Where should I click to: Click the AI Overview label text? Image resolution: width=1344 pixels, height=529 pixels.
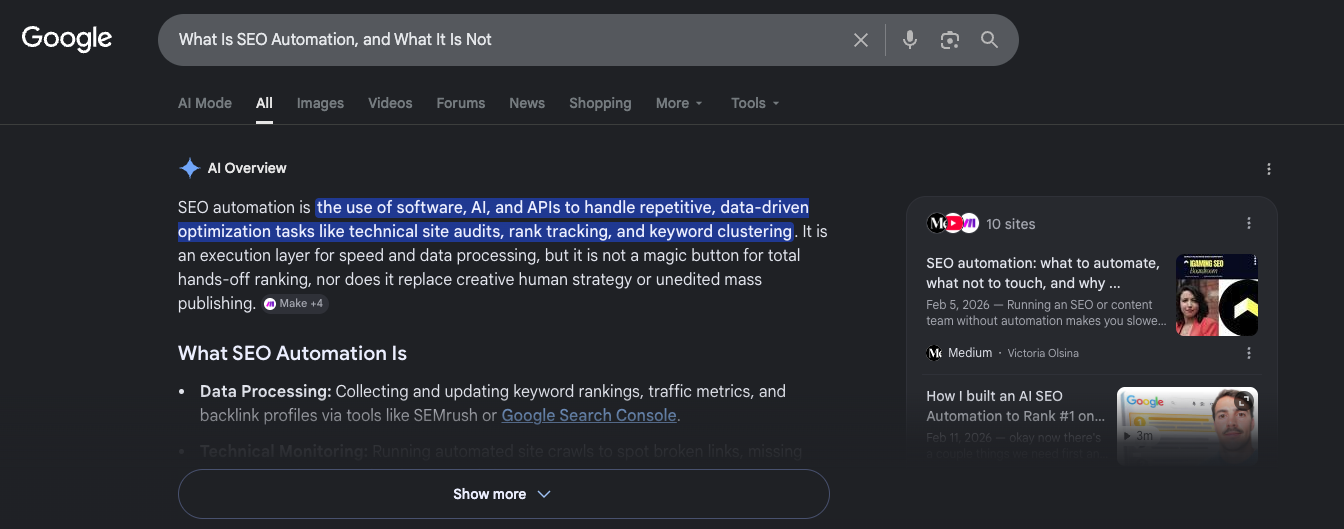coord(247,168)
